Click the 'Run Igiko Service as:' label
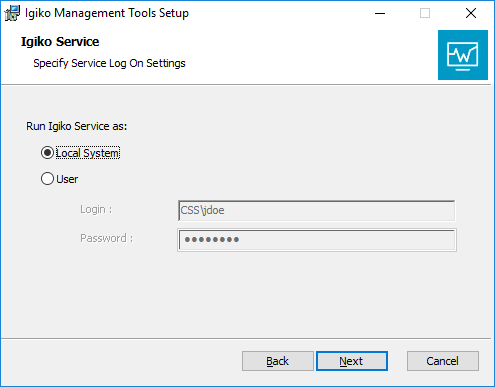 pos(77,126)
